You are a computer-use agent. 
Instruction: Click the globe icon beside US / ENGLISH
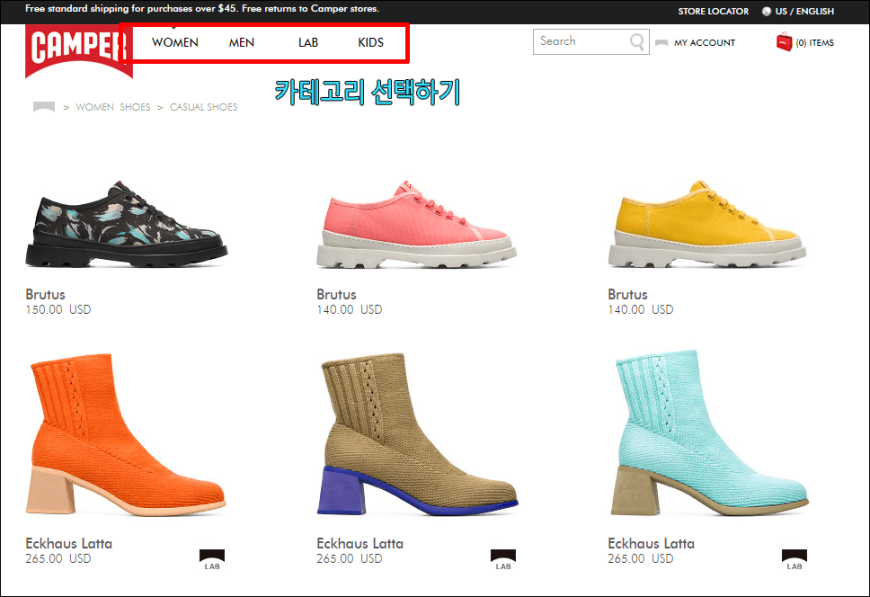(x=766, y=11)
